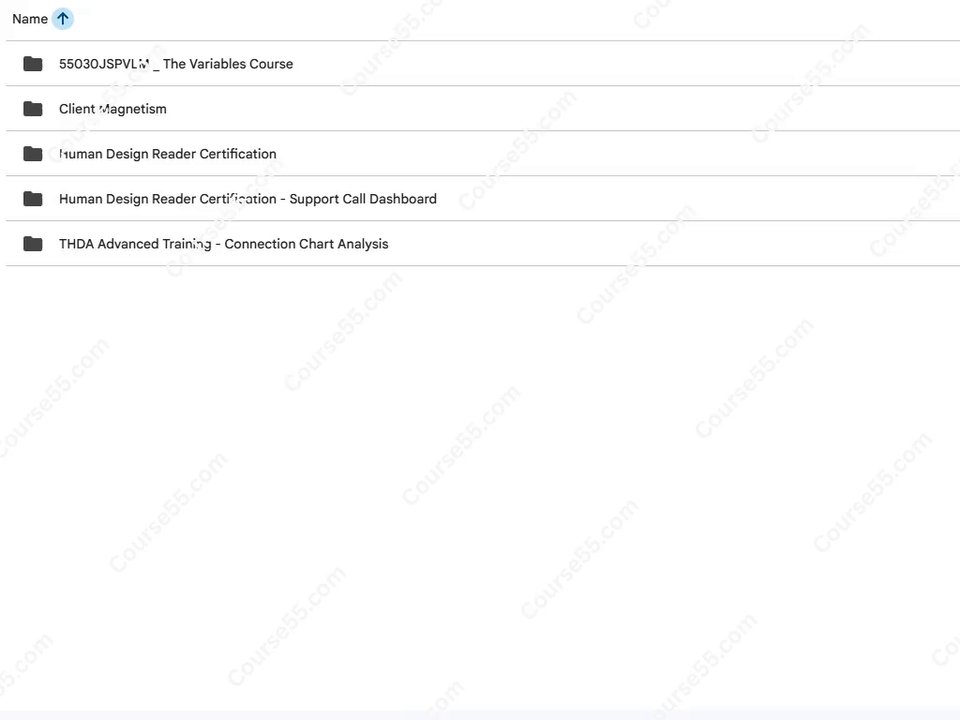
Task: Reverse sort direction with the blue arrow
Action: [62, 19]
